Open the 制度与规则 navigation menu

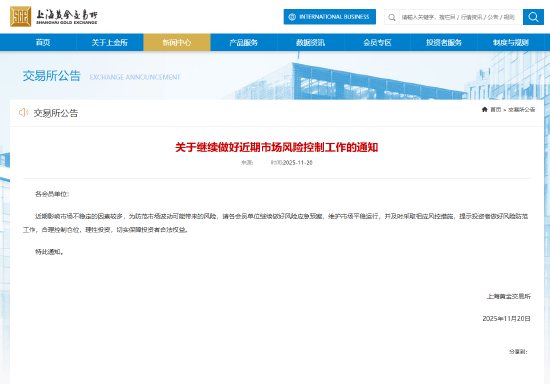[511, 42]
